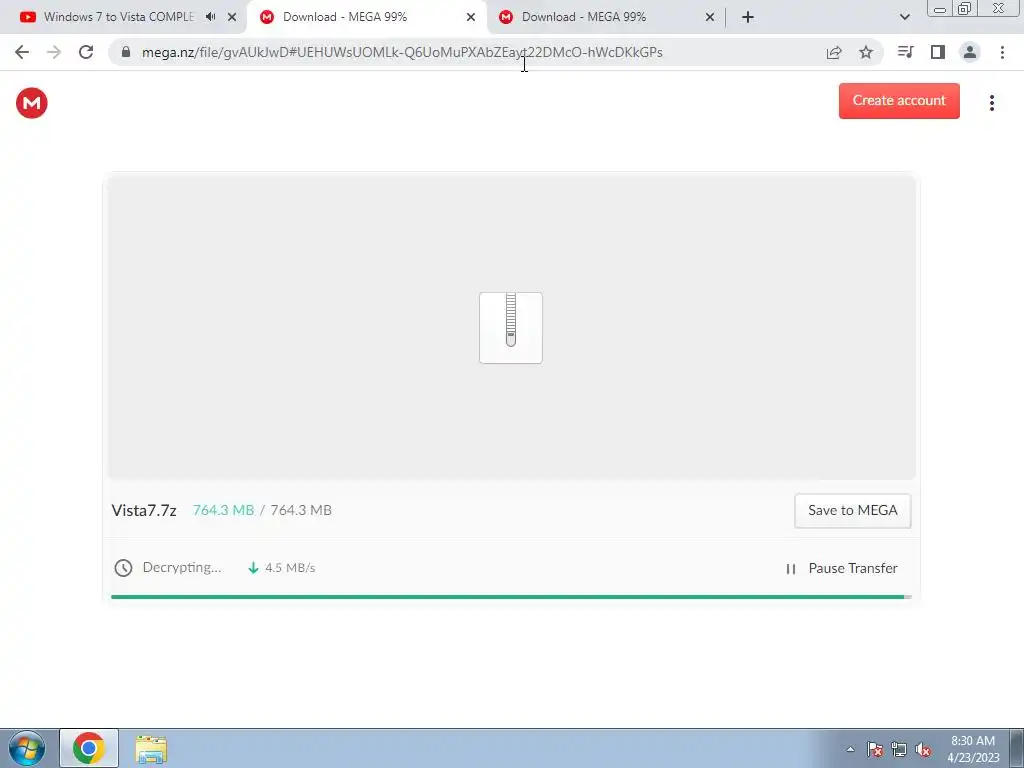Mute audio on the YouTube tab
Image resolution: width=1024 pixels, height=768 pixels.
point(210,17)
